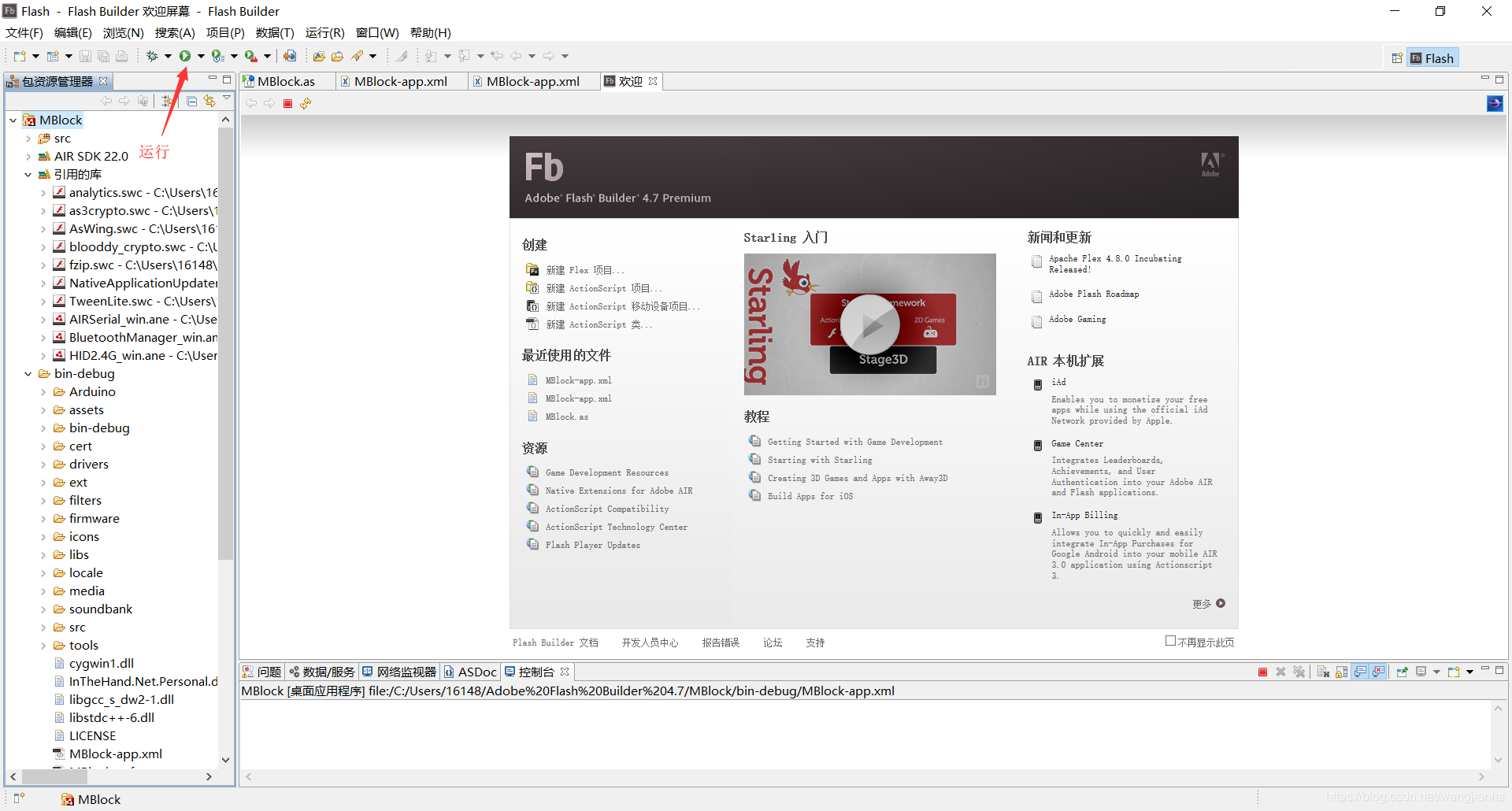Image resolution: width=1512 pixels, height=811 pixels.
Task: Click the External Tools run icon
Action: [x=250, y=56]
